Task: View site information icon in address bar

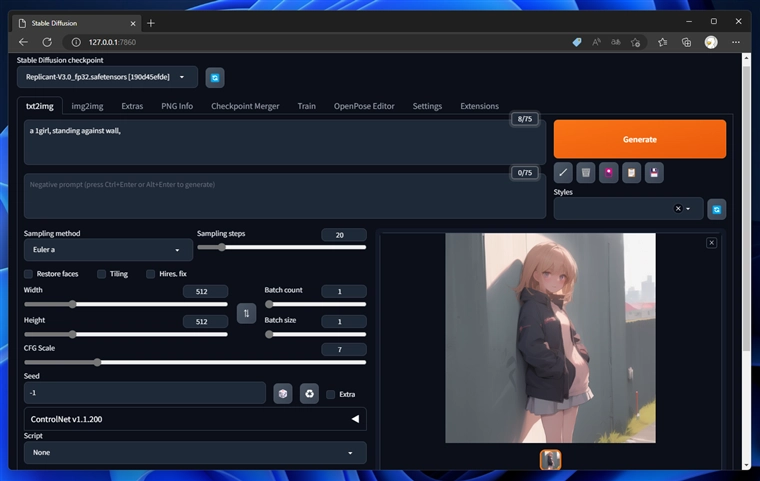Action: pos(76,42)
